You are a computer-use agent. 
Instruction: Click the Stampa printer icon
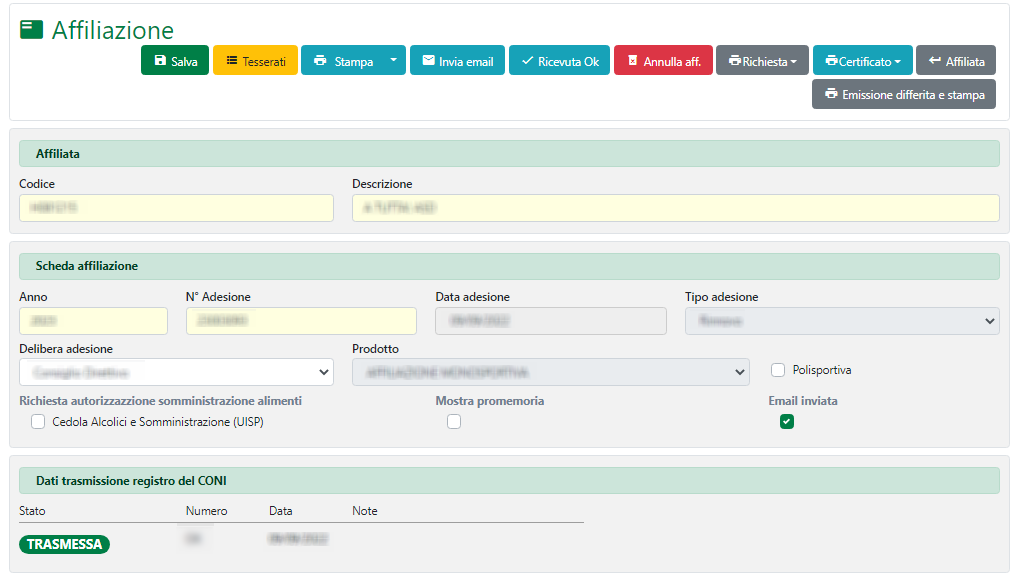[x=320, y=61]
